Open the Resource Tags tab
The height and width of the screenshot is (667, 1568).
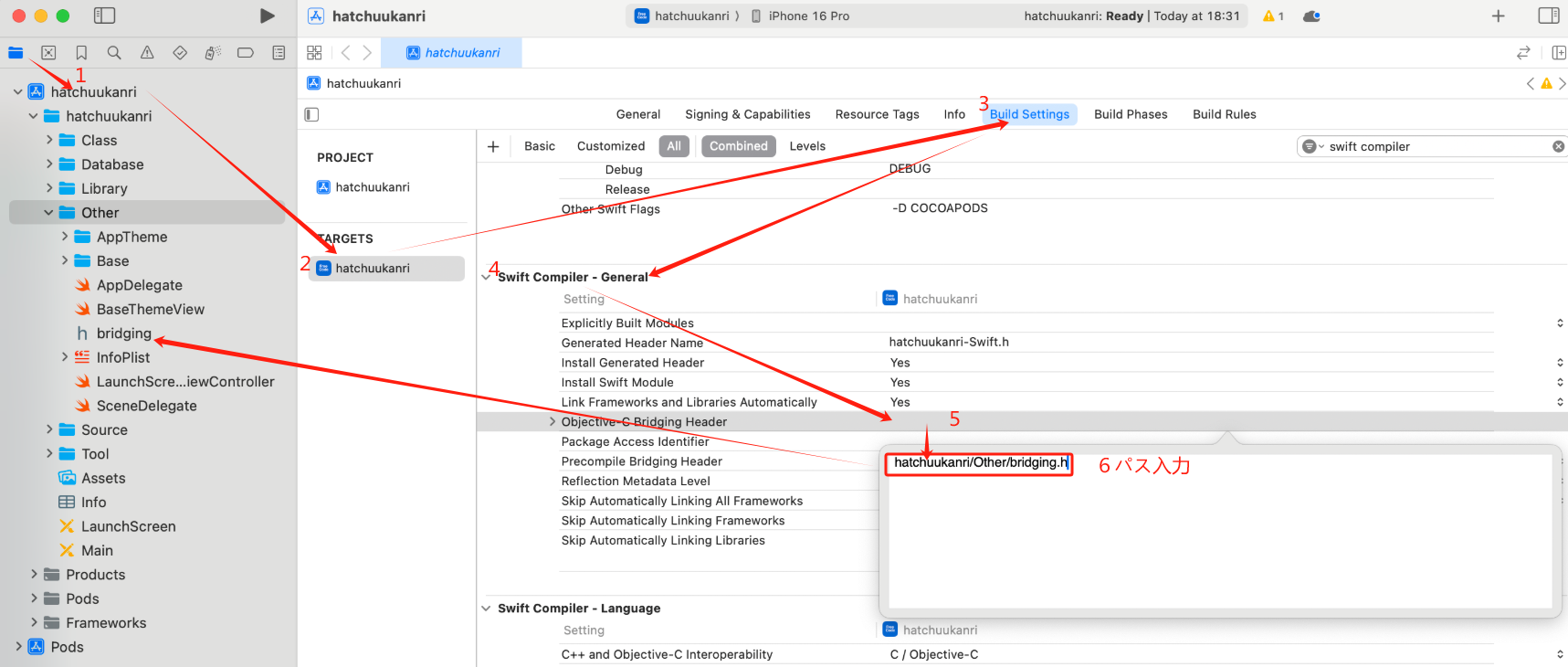[x=877, y=114]
